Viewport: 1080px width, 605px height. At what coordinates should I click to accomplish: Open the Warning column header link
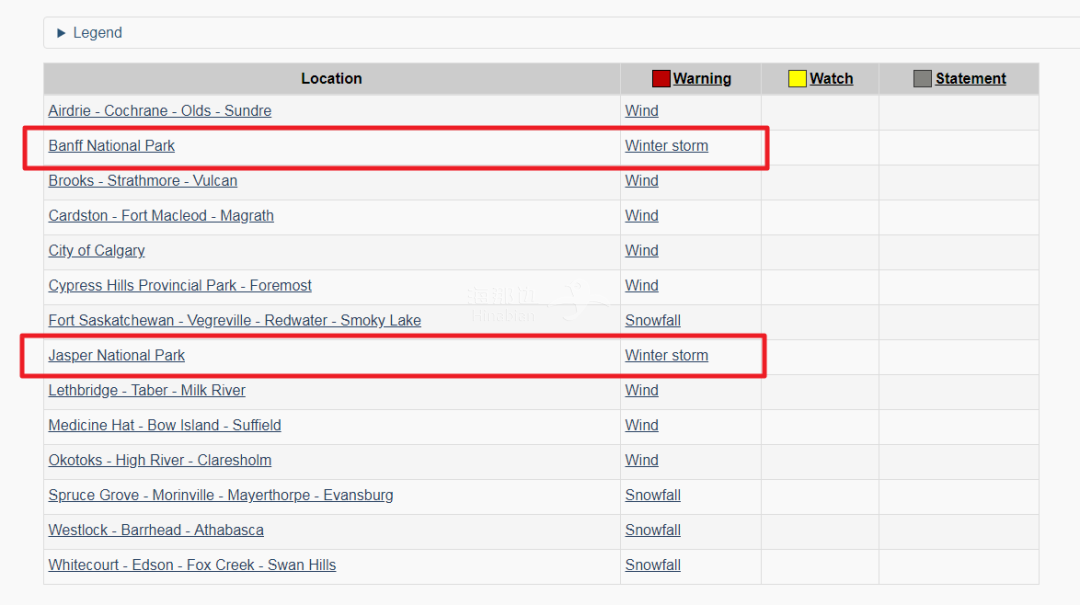702,79
